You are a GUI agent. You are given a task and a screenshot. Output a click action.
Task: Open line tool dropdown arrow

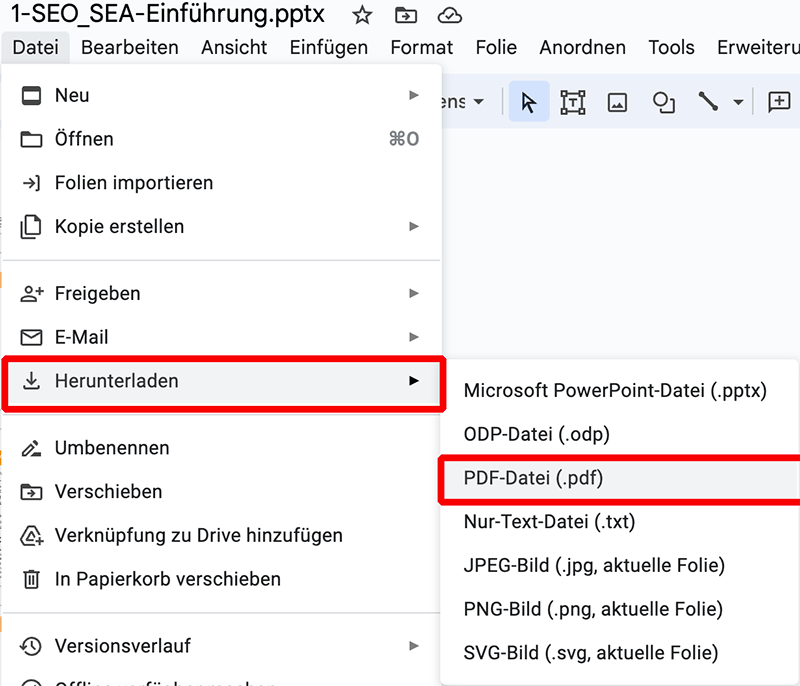[739, 102]
